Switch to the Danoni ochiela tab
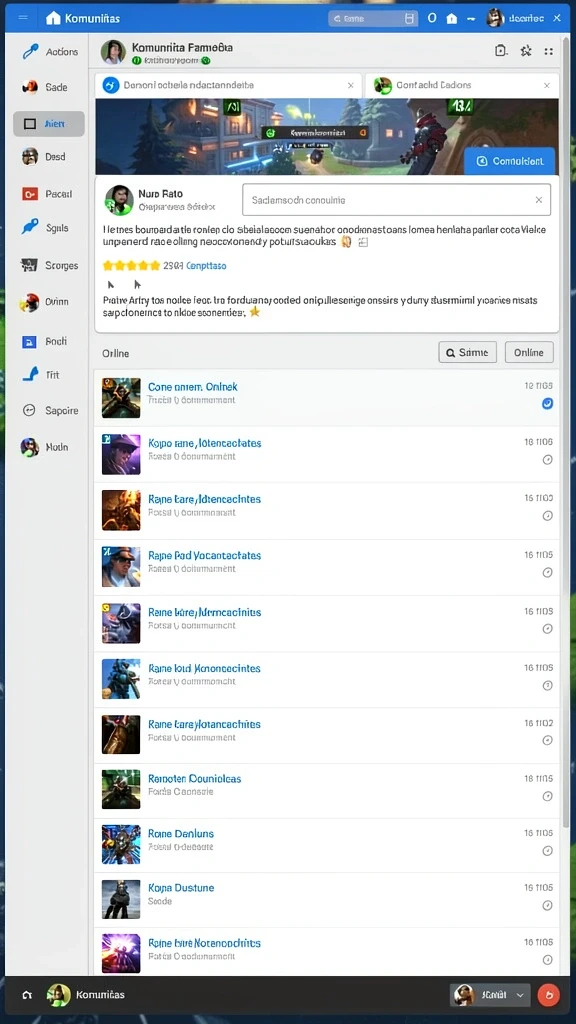Image resolution: width=576 pixels, height=1024 pixels. click(x=228, y=85)
